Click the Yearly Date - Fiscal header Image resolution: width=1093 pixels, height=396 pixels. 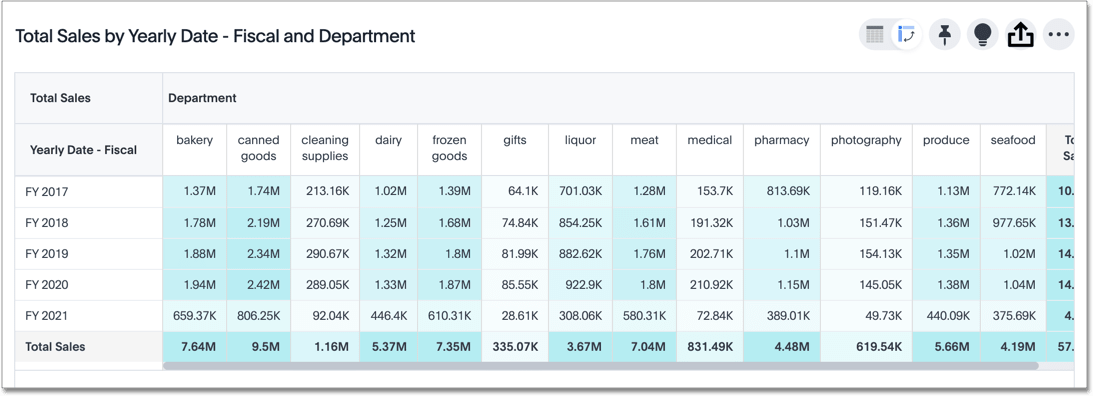click(84, 150)
